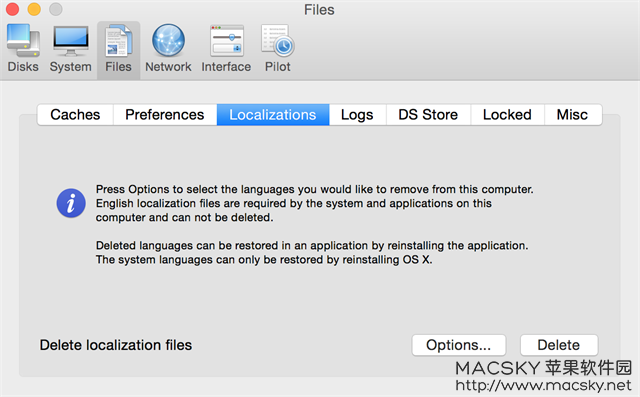Open the Disks toolbar section

pos(23,48)
